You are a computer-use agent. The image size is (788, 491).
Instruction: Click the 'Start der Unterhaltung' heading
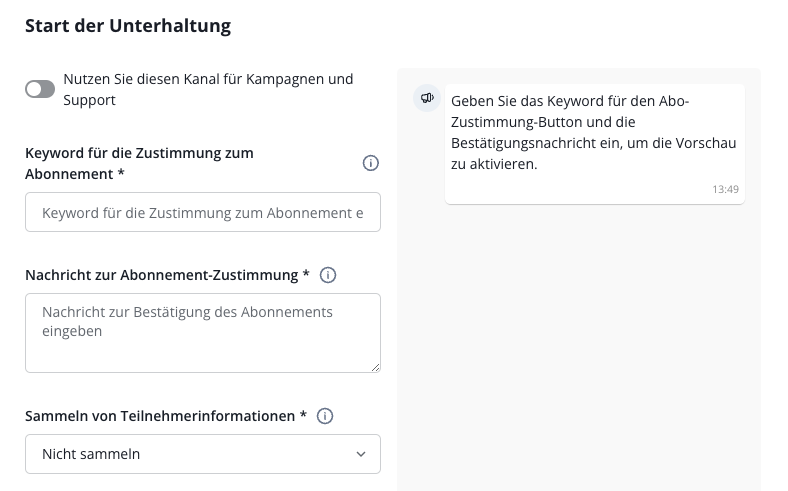click(128, 26)
